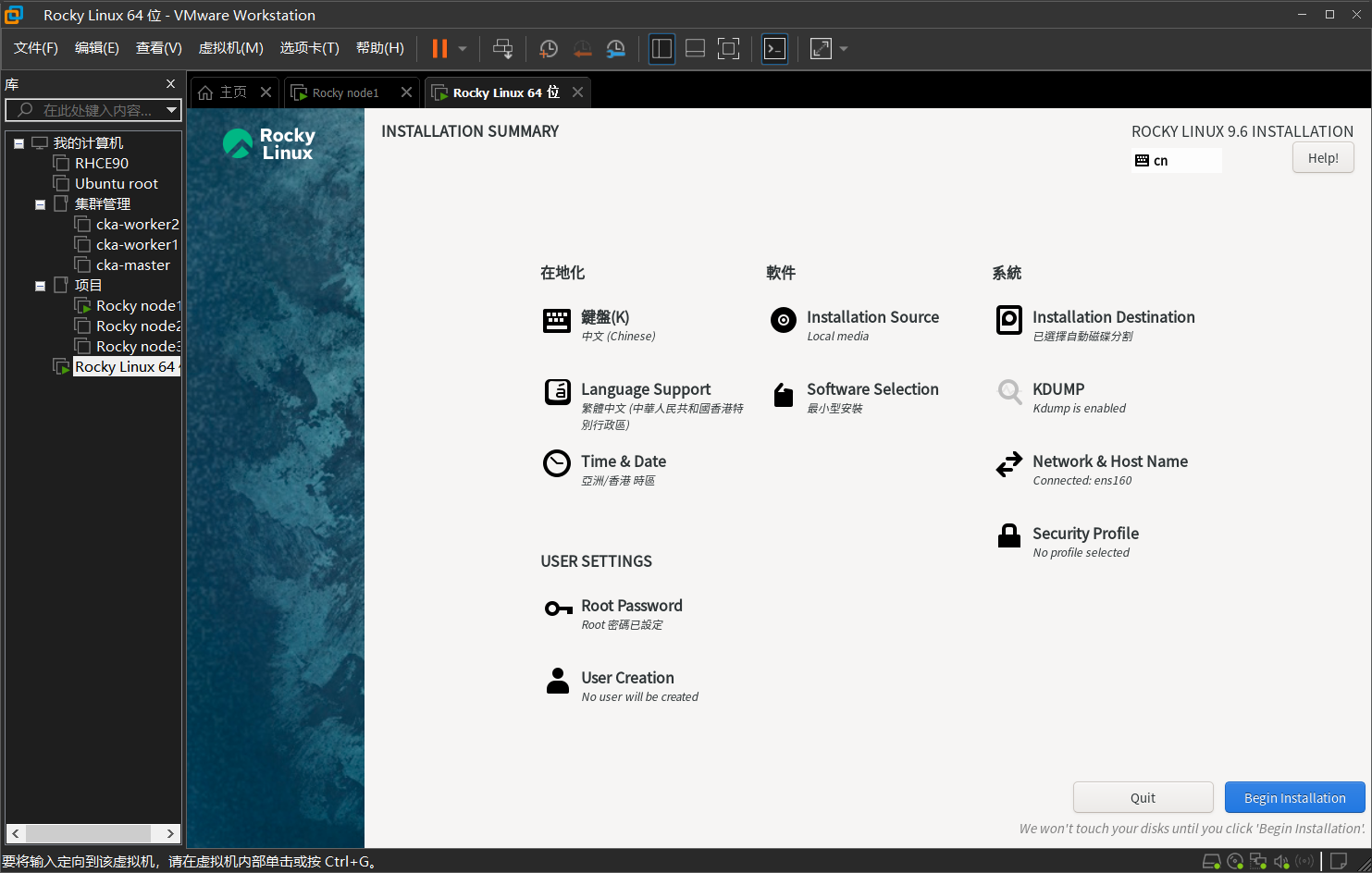The height and width of the screenshot is (873, 1372).
Task: Click the message log note icon
Action: click(1338, 862)
